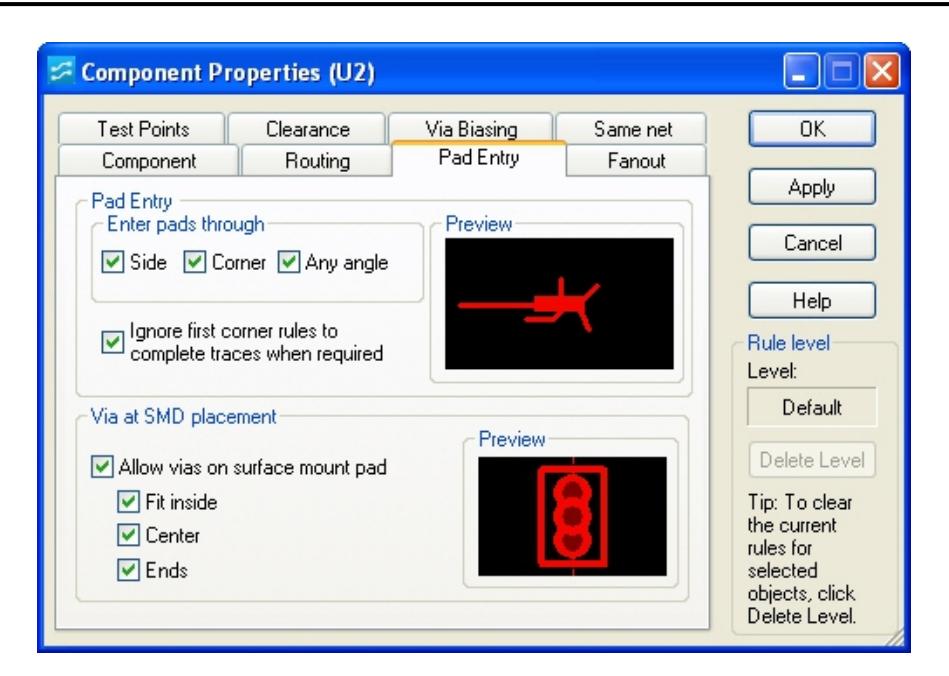Toggle the Corner checkbox

194,263
